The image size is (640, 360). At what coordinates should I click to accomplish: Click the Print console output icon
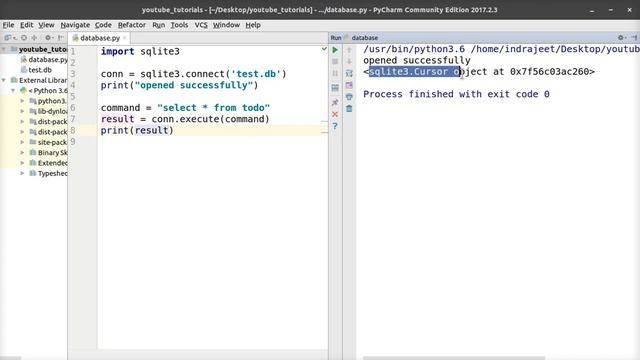tap(349, 97)
